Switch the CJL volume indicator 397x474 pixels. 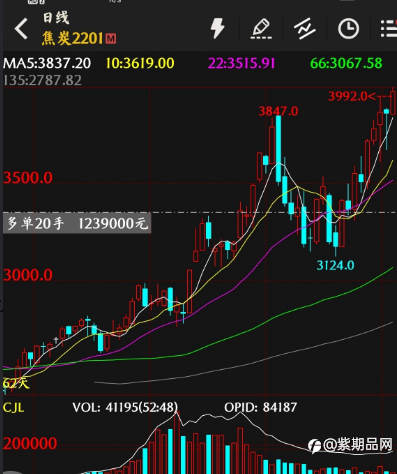coord(13,408)
